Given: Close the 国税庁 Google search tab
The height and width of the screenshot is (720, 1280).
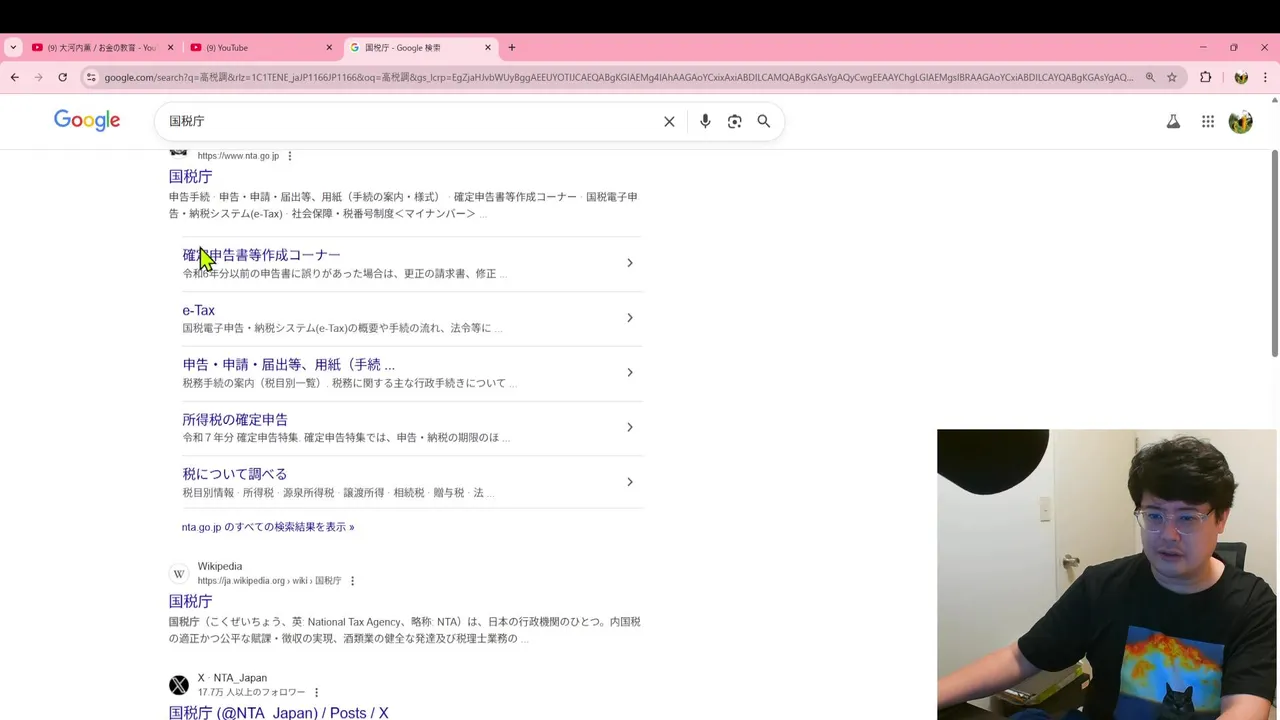Looking at the screenshot, I should click(x=488, y=47).
